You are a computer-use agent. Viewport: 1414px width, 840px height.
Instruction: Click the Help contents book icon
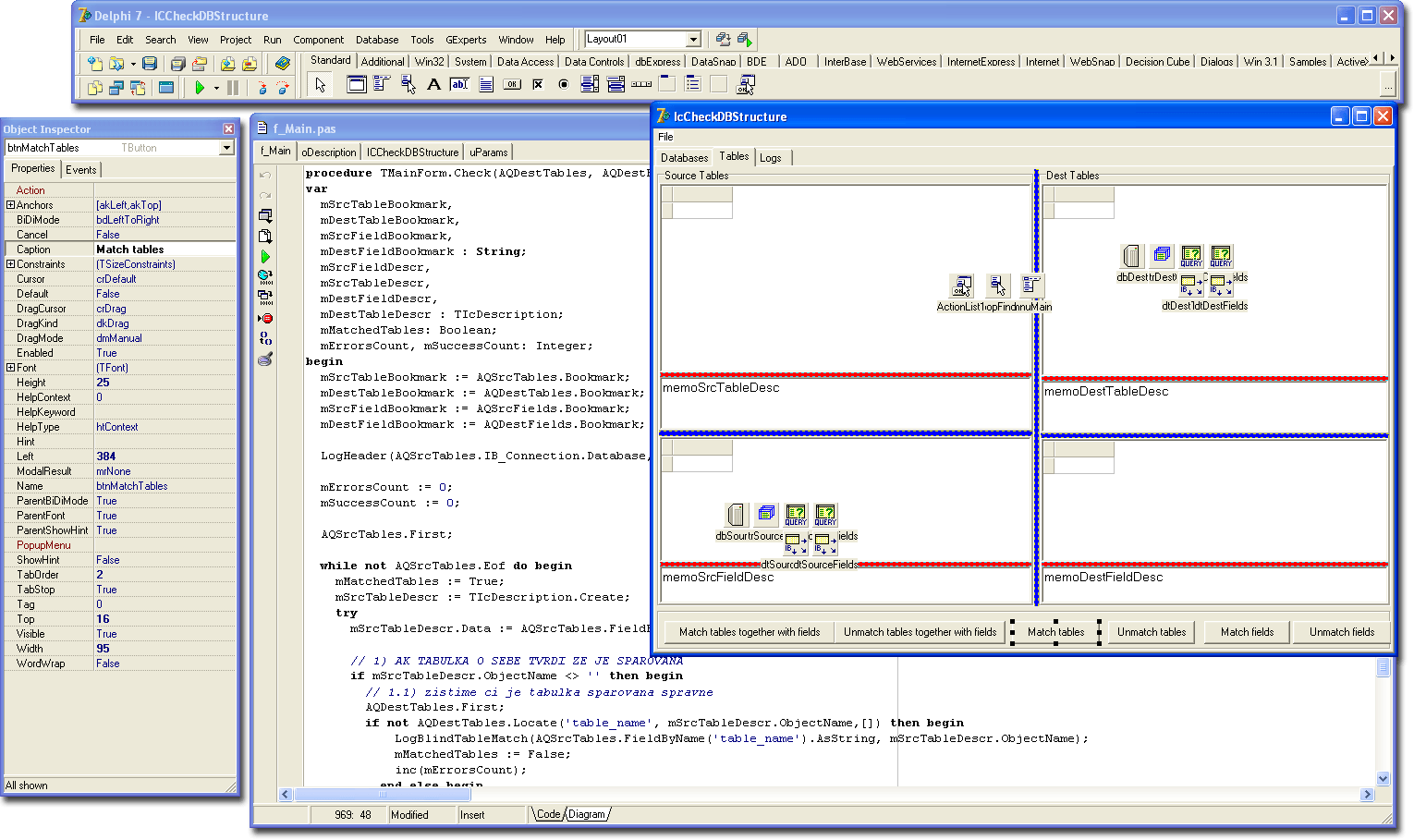coord(283,64)
